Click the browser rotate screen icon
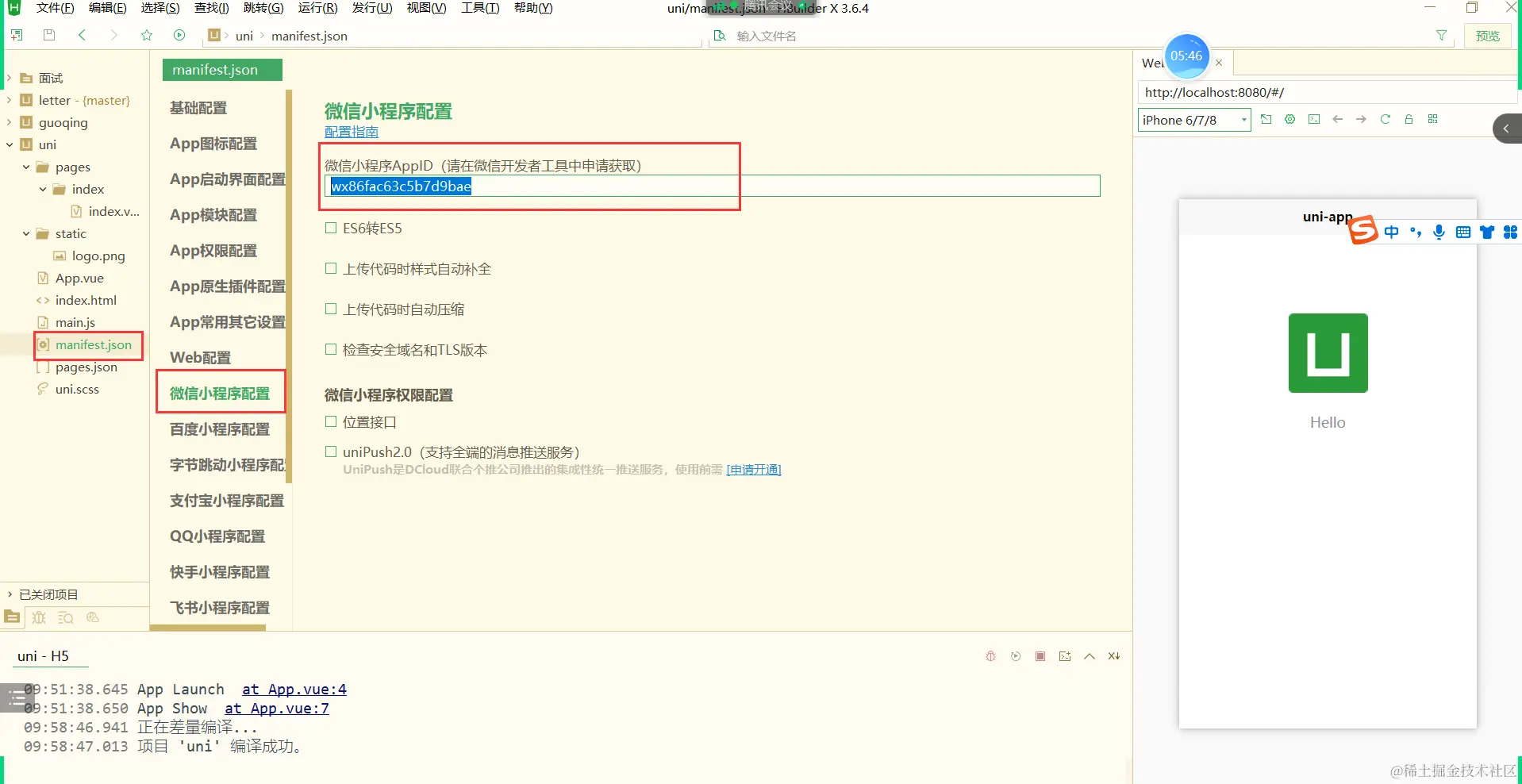This screenshot has width=1522, height=784. click(1266, 119)
